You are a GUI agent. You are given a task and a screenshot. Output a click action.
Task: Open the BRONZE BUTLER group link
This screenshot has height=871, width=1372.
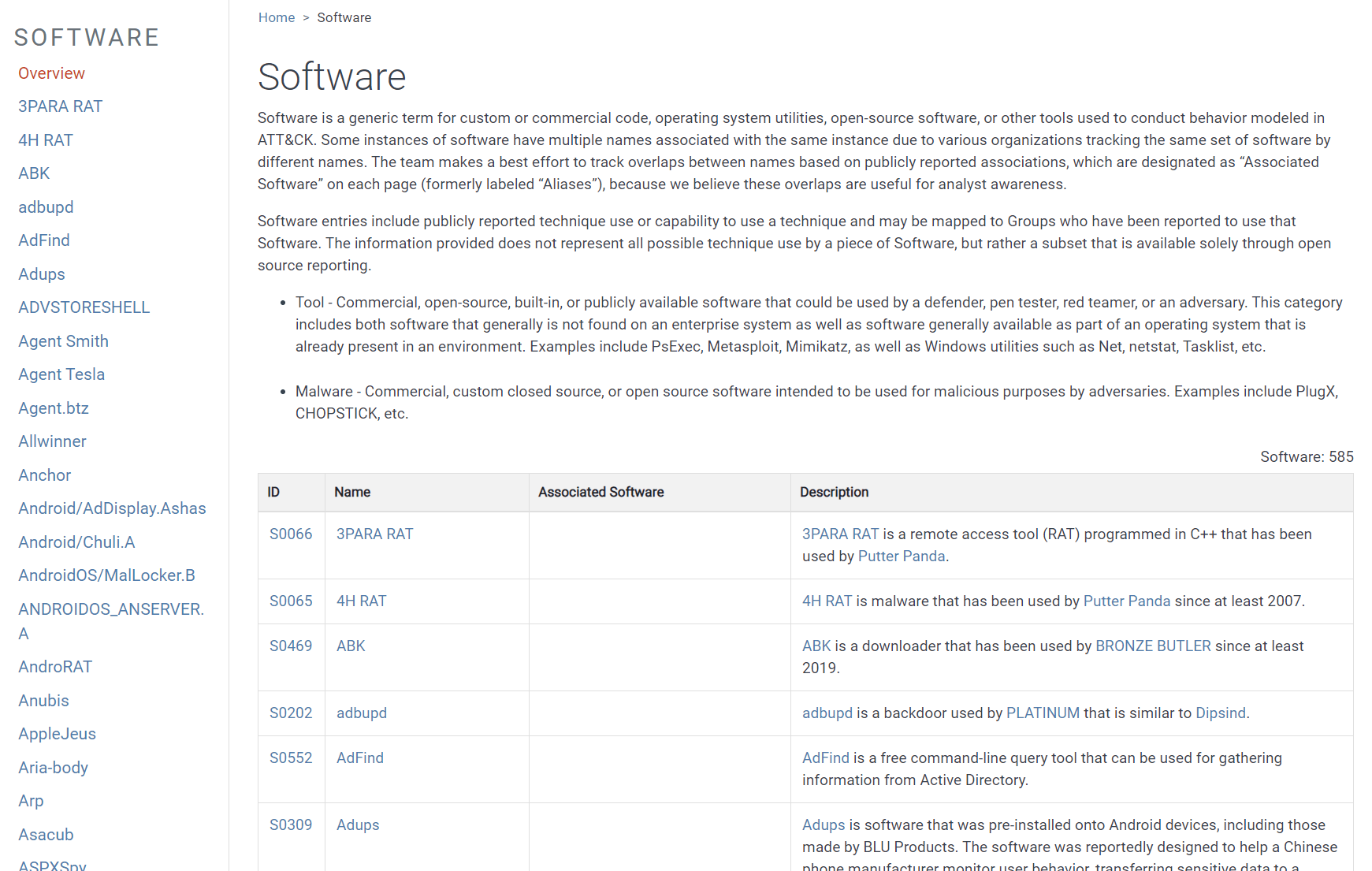pyautogui.click(x=1152, y=646)
